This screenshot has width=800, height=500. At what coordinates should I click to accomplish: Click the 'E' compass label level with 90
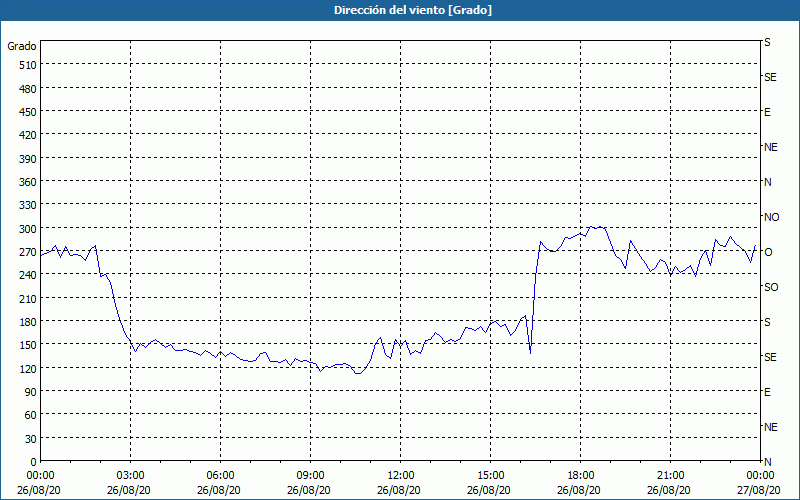pos(767,392)
